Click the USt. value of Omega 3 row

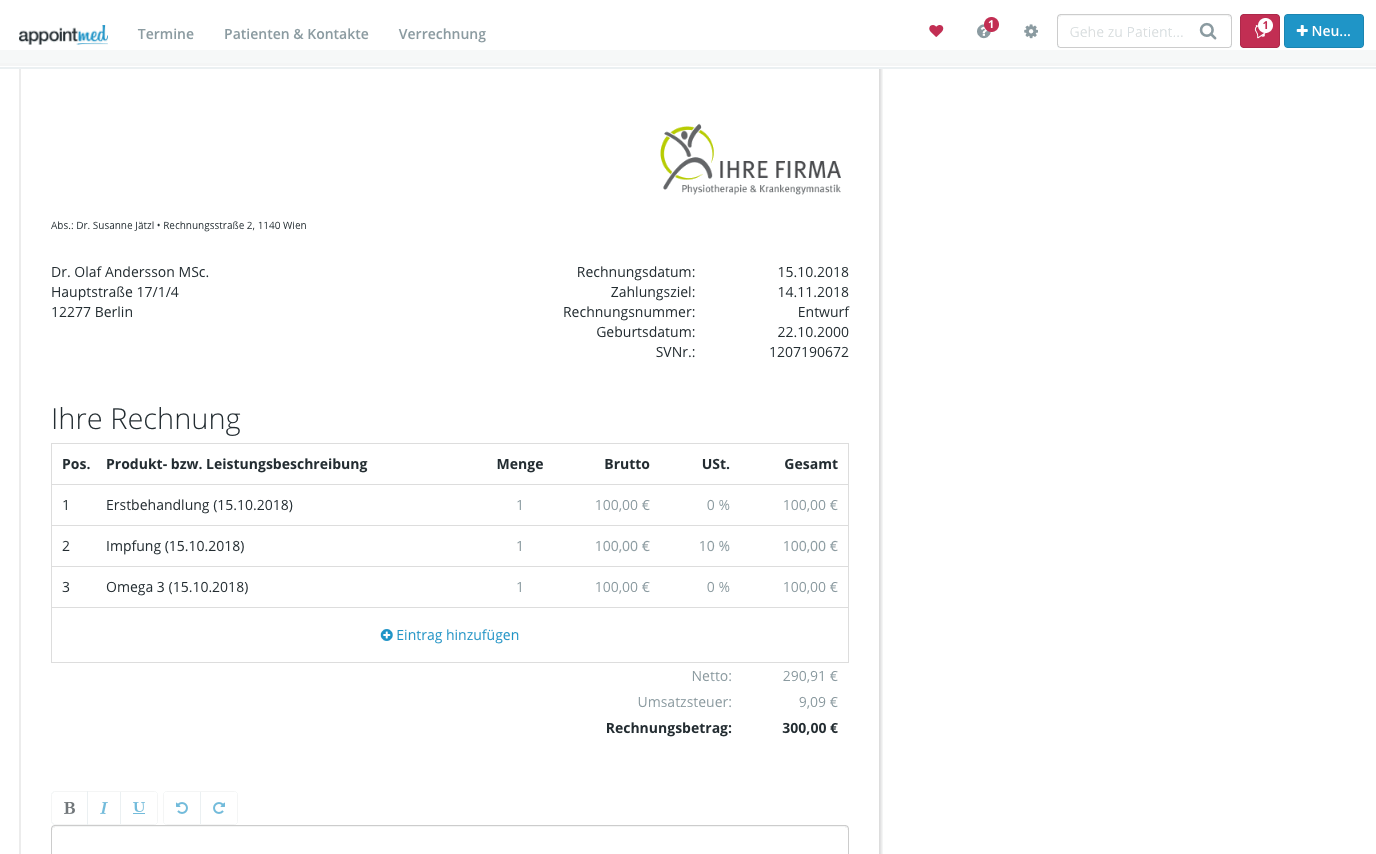point(718,587)
